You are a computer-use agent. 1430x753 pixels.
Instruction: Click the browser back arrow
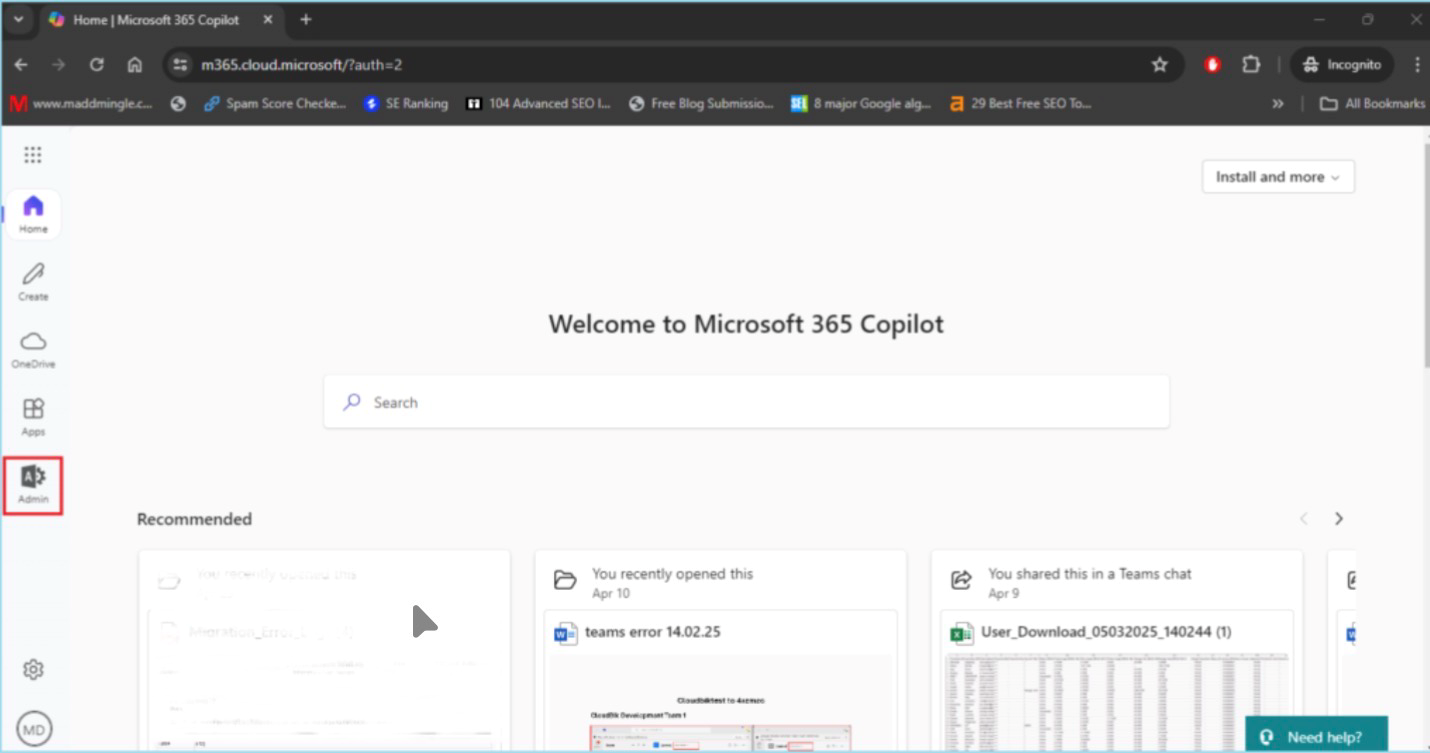(x=21, y=64)
